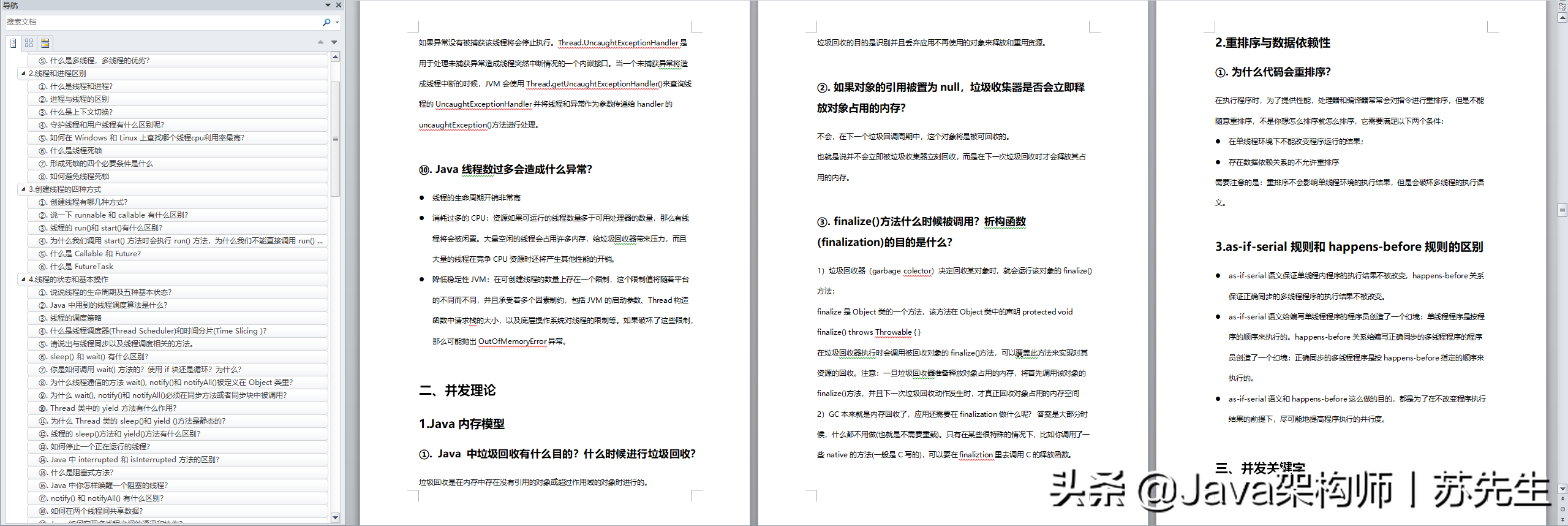Select heading interrupted 和 isInterrupted 方法的区别
1568x526 pixels.
178,460
